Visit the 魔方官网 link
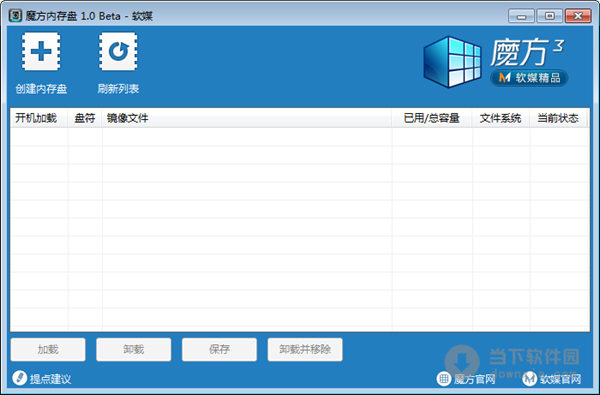This screenshot has width=600, height=395. 474,379
